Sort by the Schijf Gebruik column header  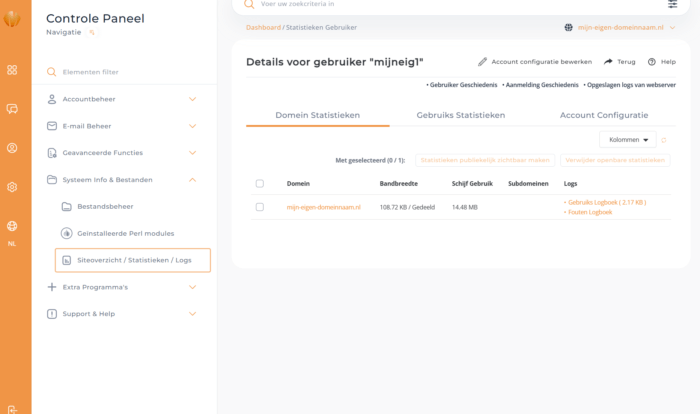point(472,184)
